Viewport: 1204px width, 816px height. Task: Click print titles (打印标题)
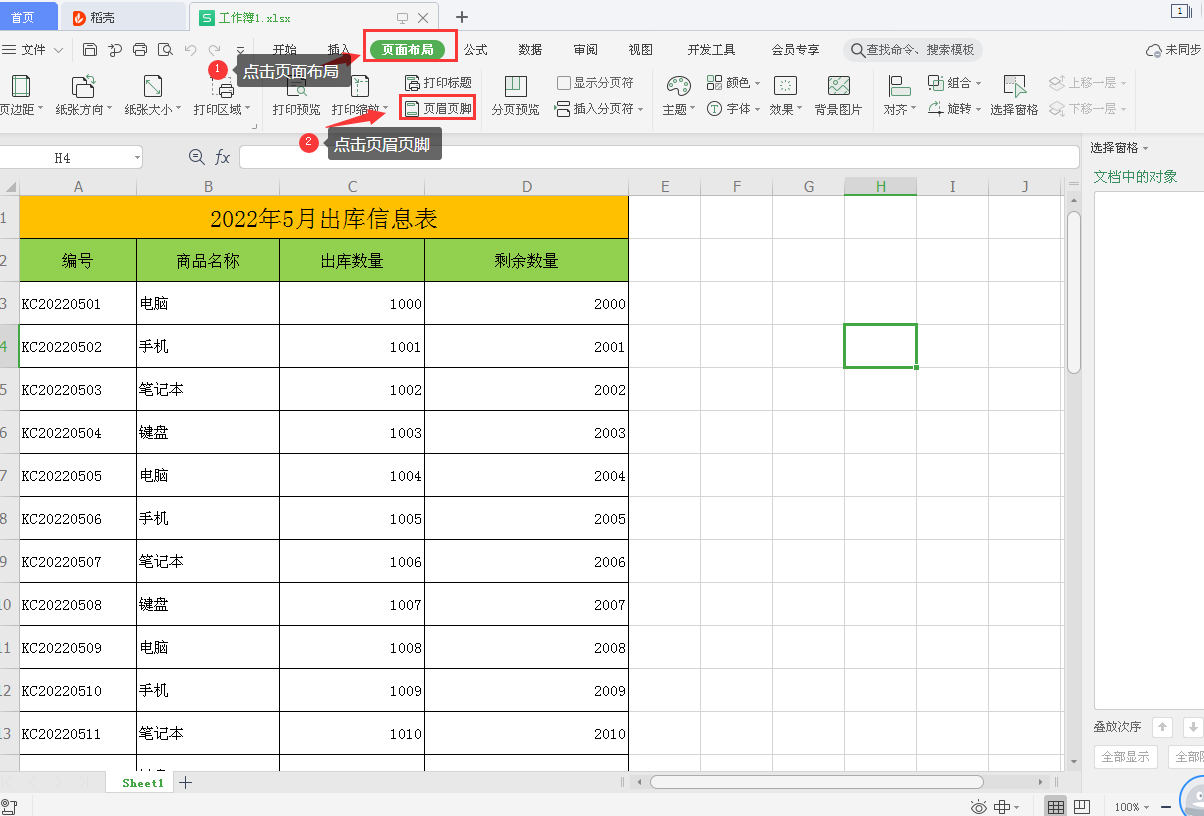(x=438, y=82)
